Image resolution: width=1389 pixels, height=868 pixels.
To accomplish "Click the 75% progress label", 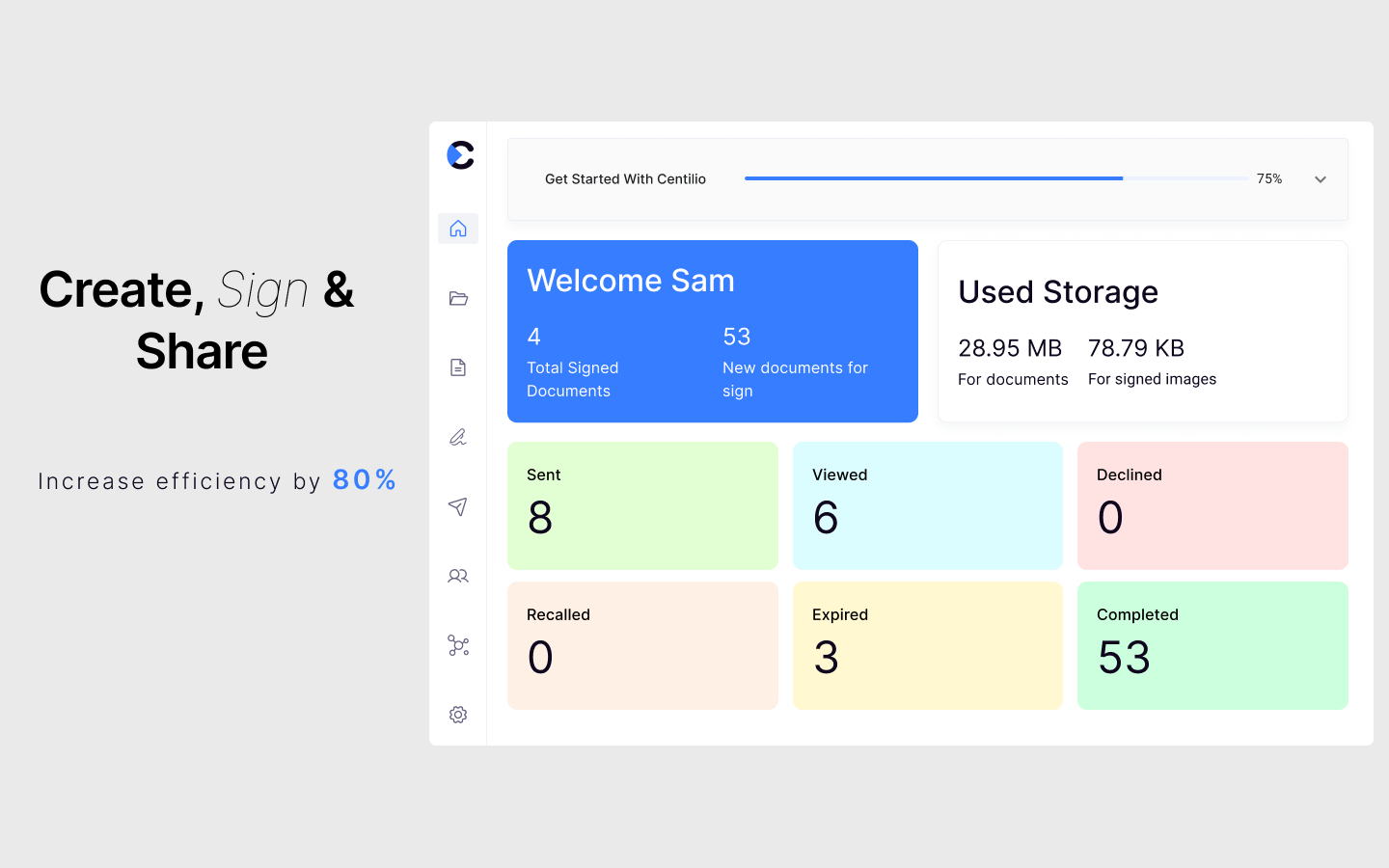I will [1269, 178].
